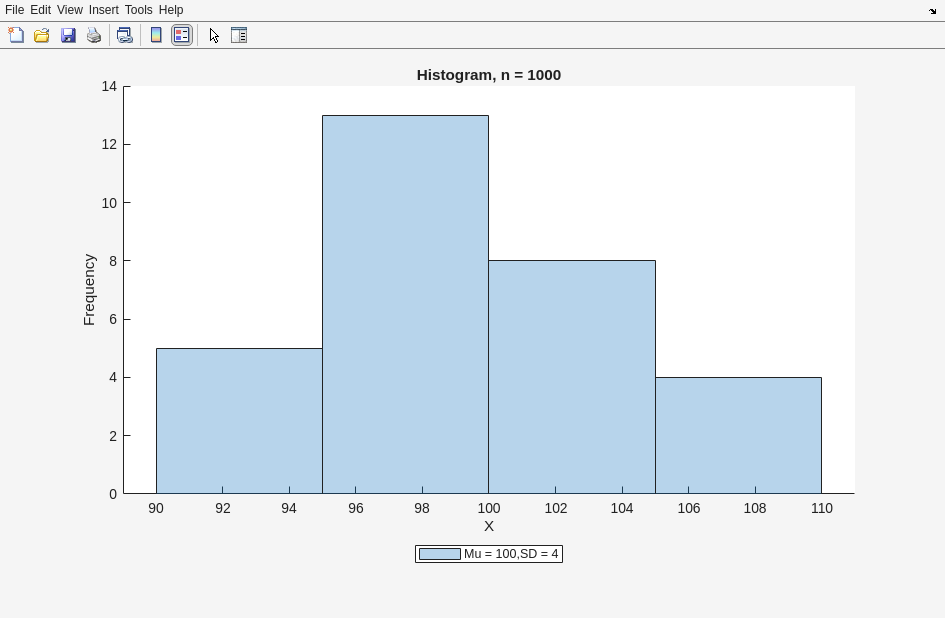945x618 pixels.
Task: Open a file using the folder icon
Action: (42, 35)
